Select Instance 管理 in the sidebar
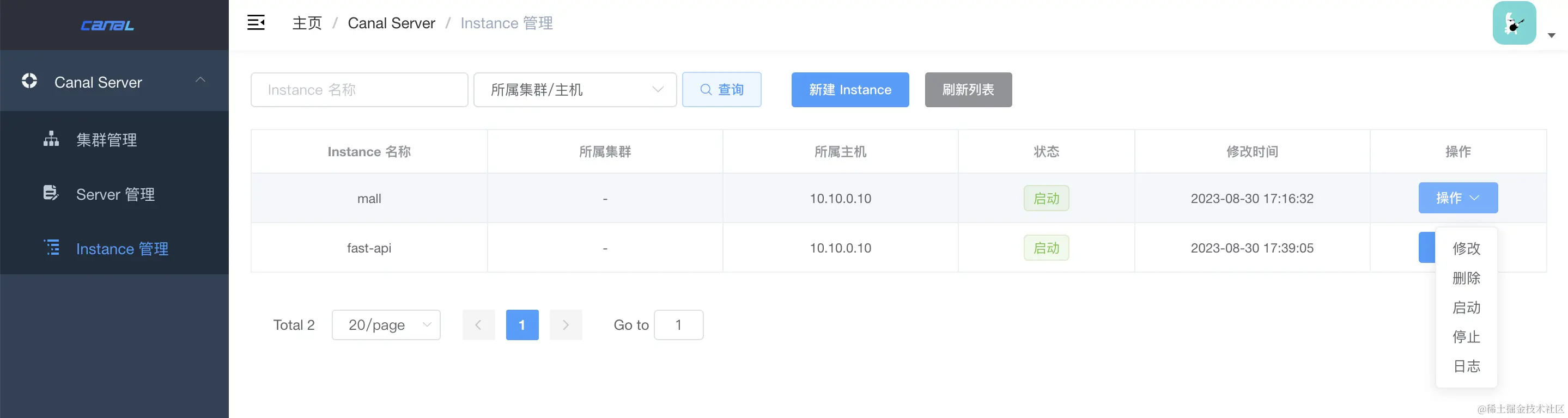This screenshot has width=1568, height=418. tap(114, 248)
